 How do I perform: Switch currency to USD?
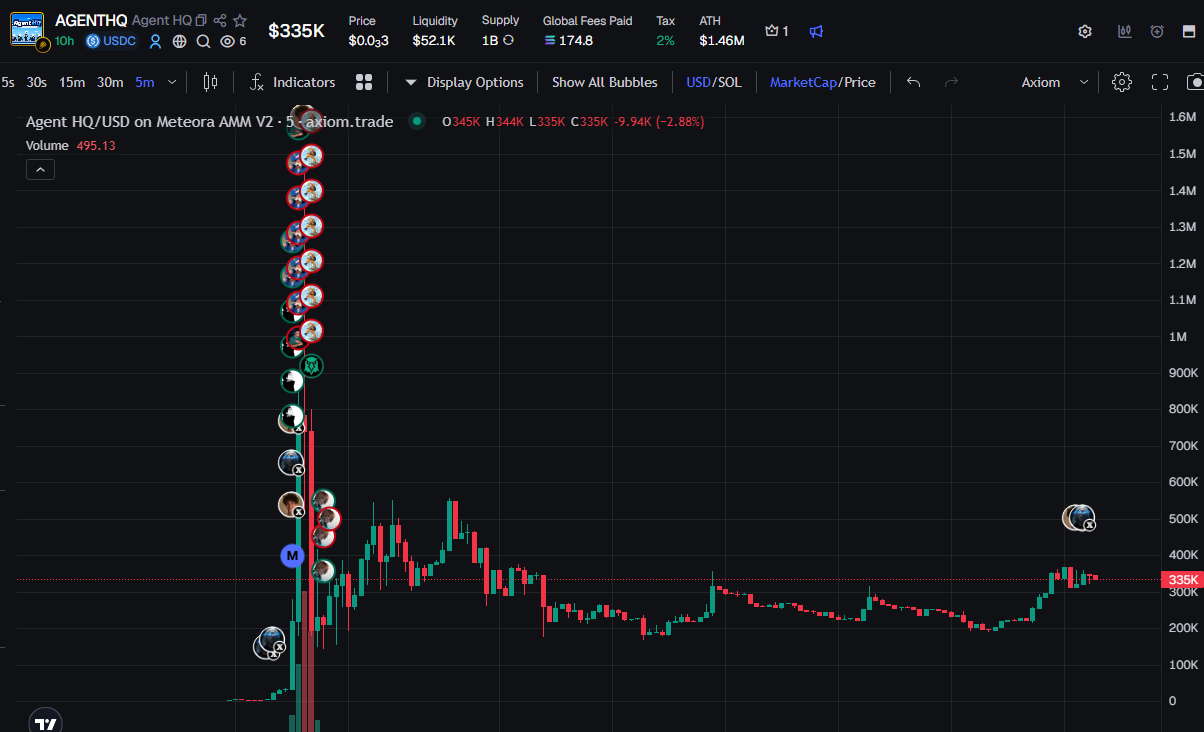point(698,82)
